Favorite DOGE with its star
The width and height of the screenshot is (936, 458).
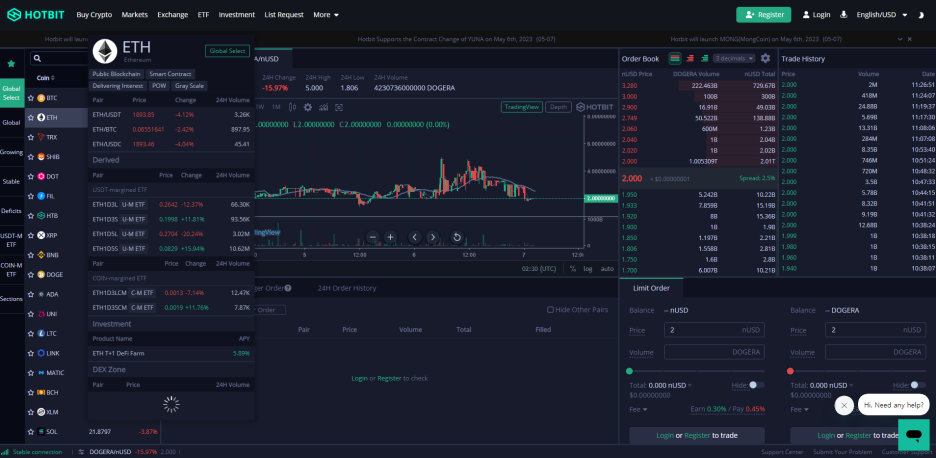pyautogui.click(x=30, y=275)
